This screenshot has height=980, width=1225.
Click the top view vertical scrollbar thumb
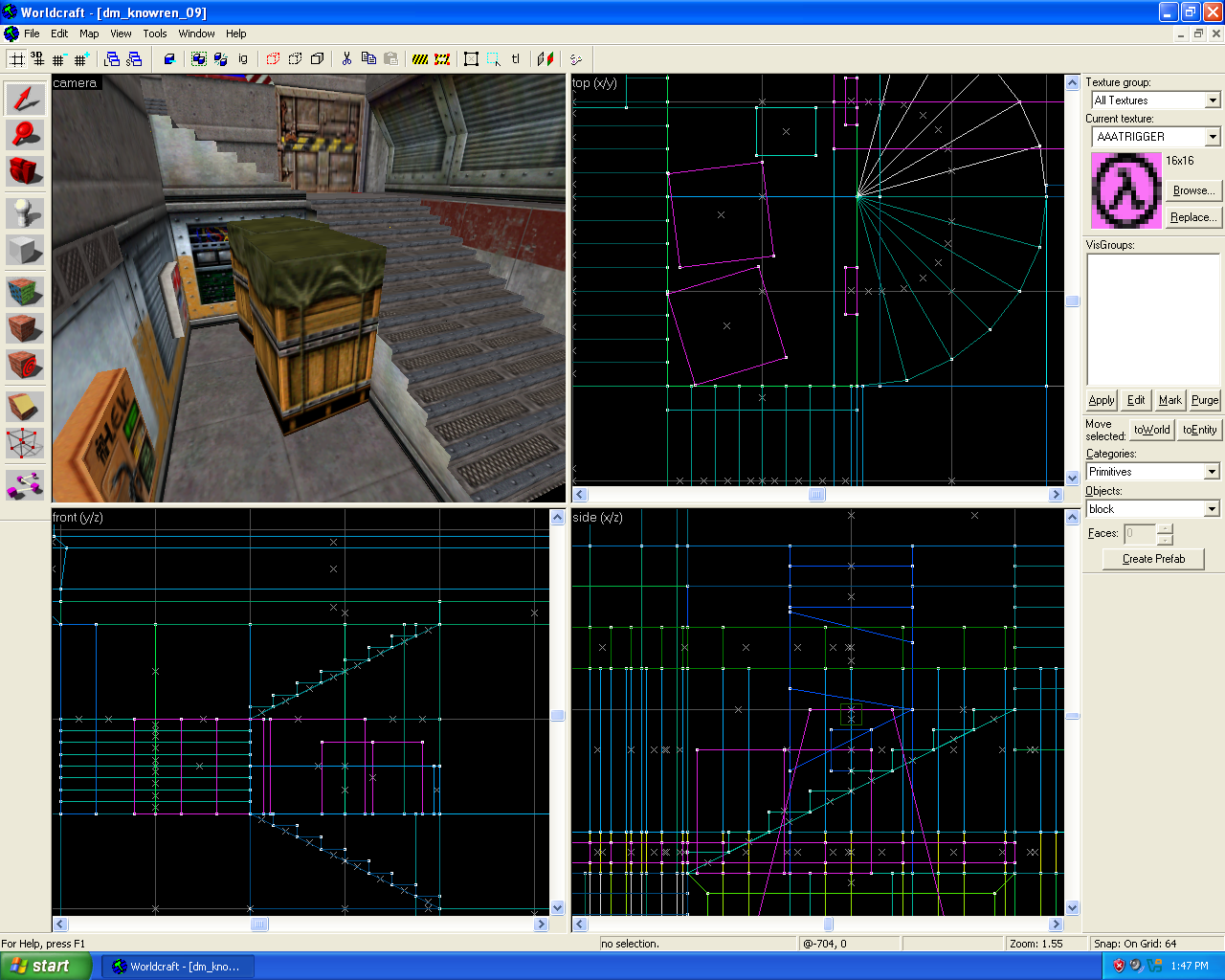pos(1073,301)
